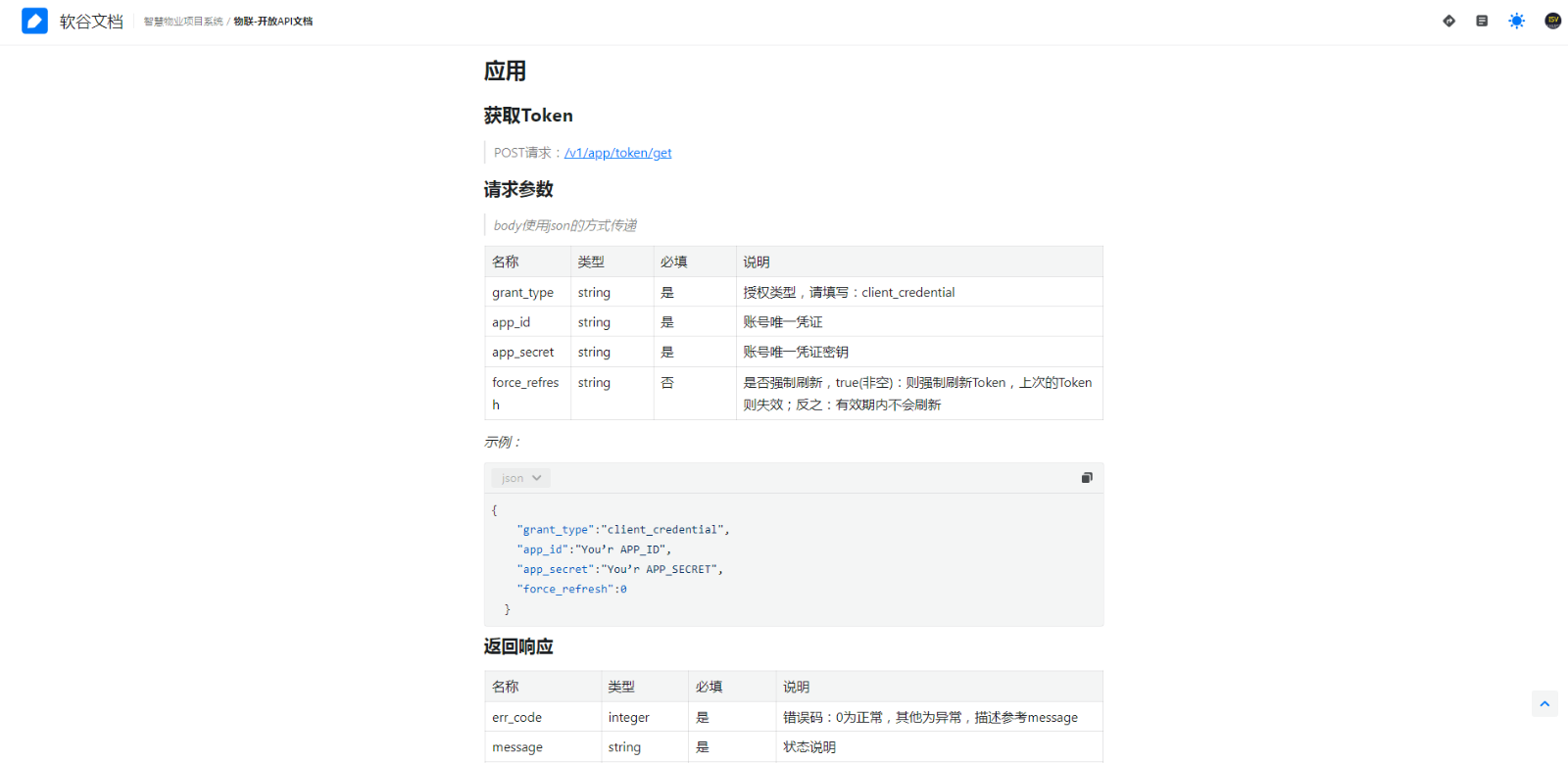
Task: Click the share arrow diamond icon
Action: pyautogui.click(x=1448, y=21)
